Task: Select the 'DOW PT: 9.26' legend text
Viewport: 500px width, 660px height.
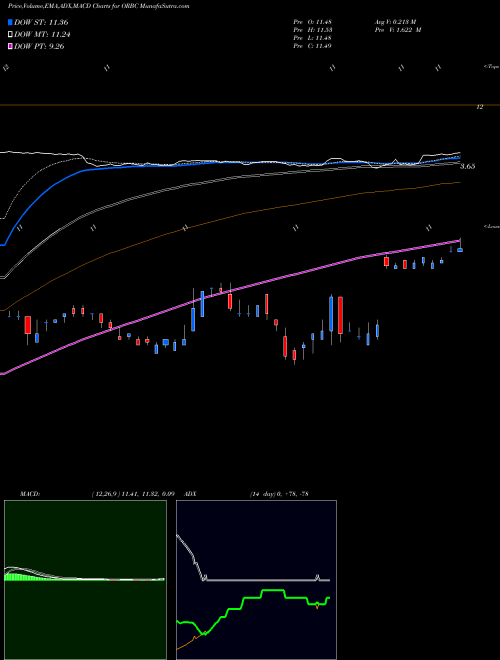Action: [x=39, y=46]
